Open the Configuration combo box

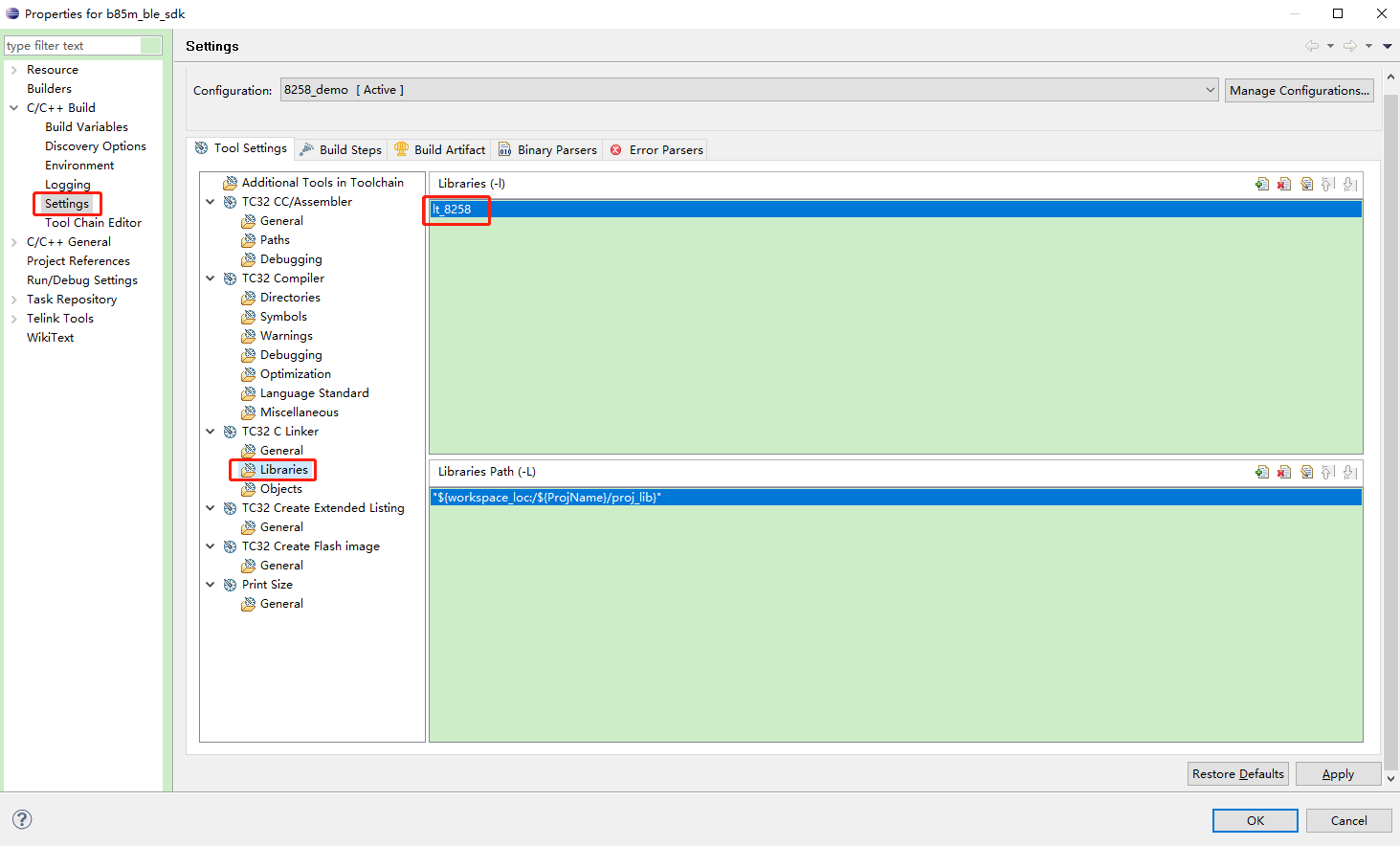749,90
